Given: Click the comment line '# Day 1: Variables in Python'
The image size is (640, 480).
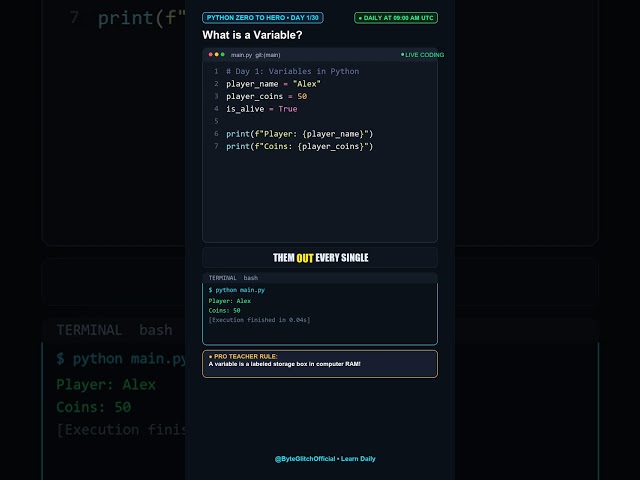Looking at the screenshot, I should (293, 71).
